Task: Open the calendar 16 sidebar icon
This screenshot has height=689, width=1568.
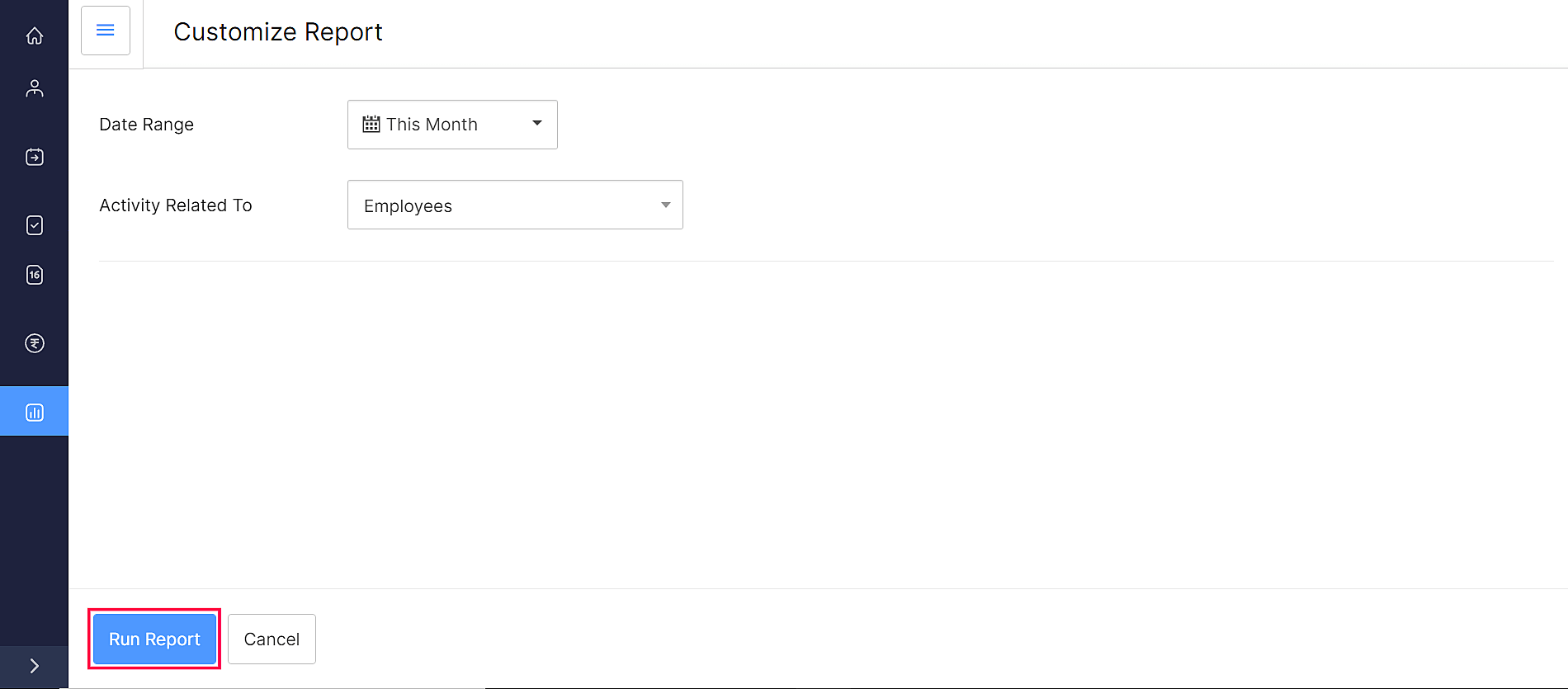Action: point(35,275)
